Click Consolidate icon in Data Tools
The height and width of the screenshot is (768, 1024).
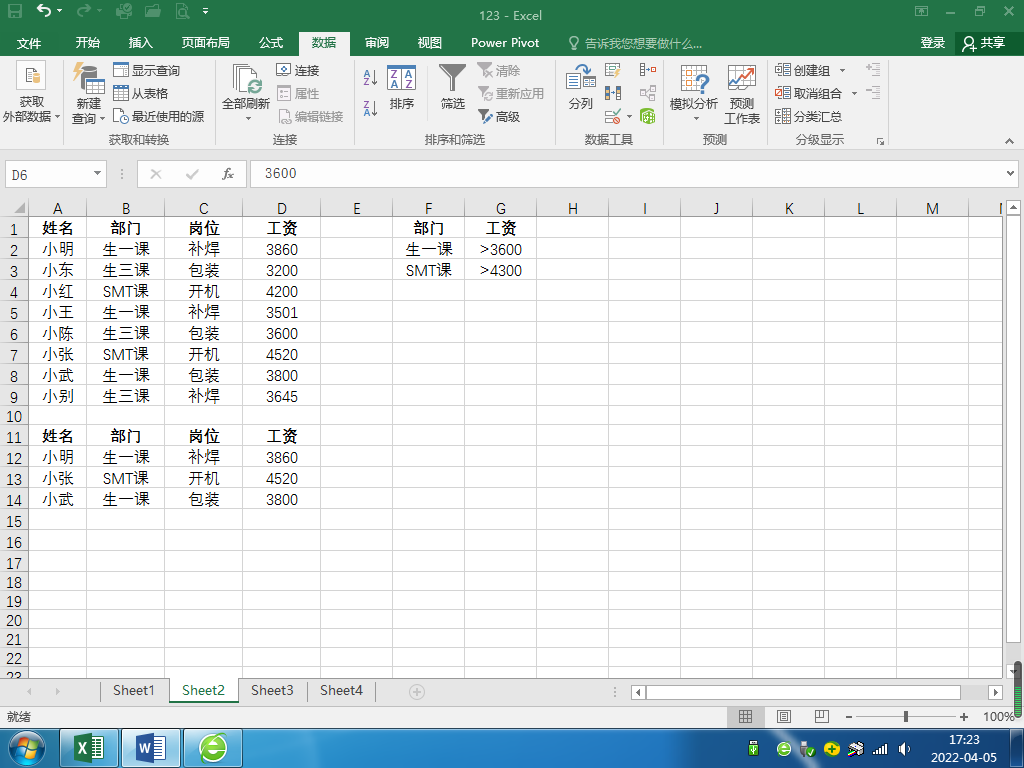coord(648,70)
